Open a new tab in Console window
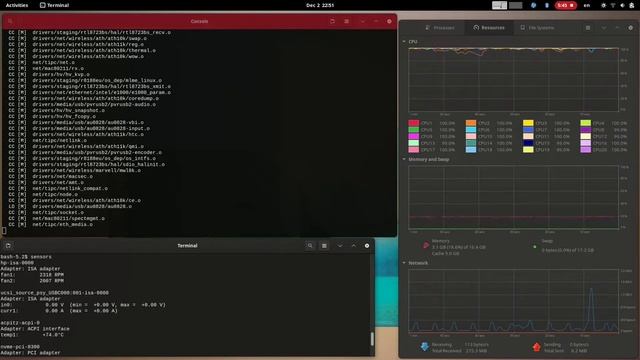Screen dimensions: 640x360 click(332, 21)
